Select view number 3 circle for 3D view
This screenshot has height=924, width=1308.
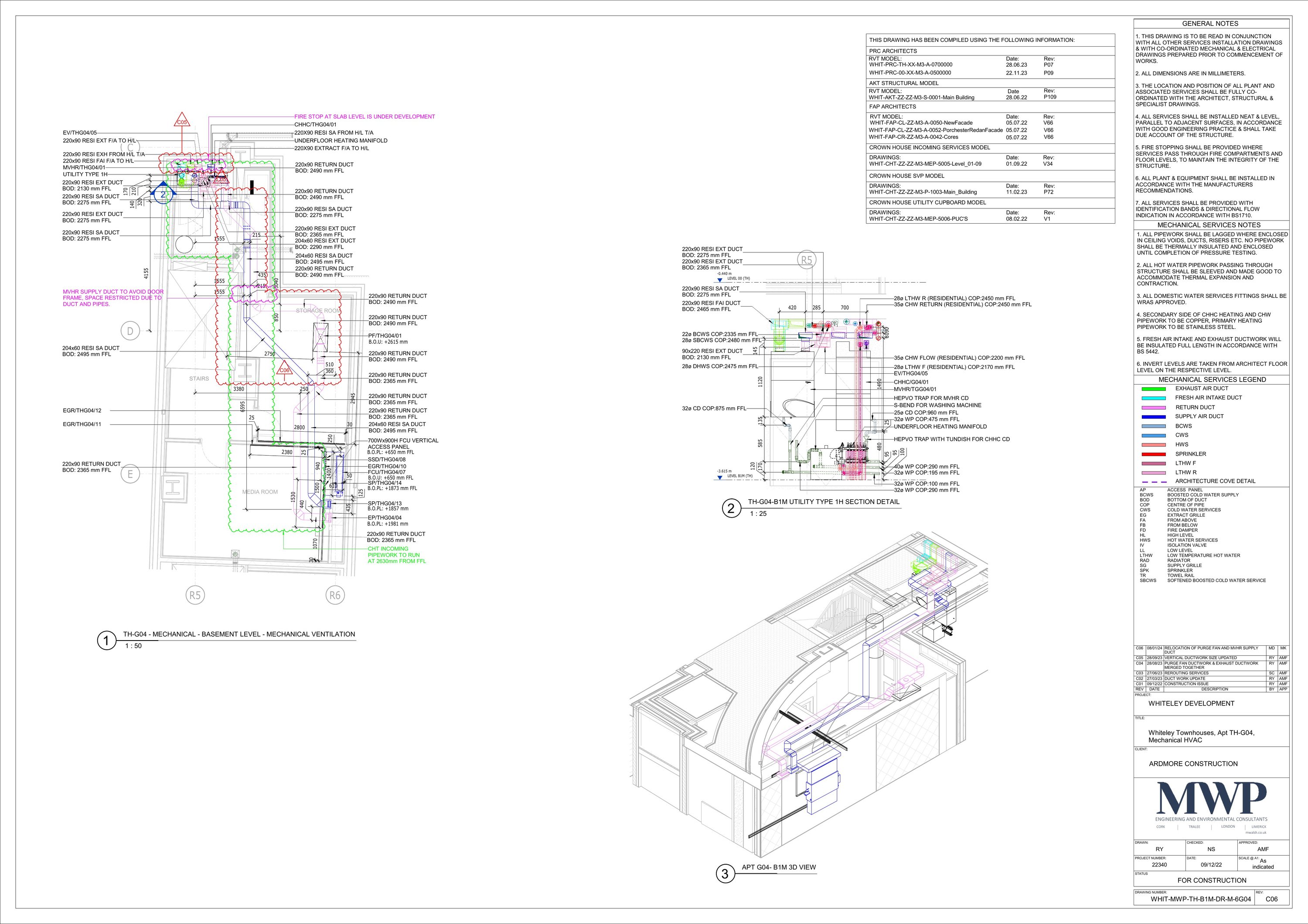point(725,874)
